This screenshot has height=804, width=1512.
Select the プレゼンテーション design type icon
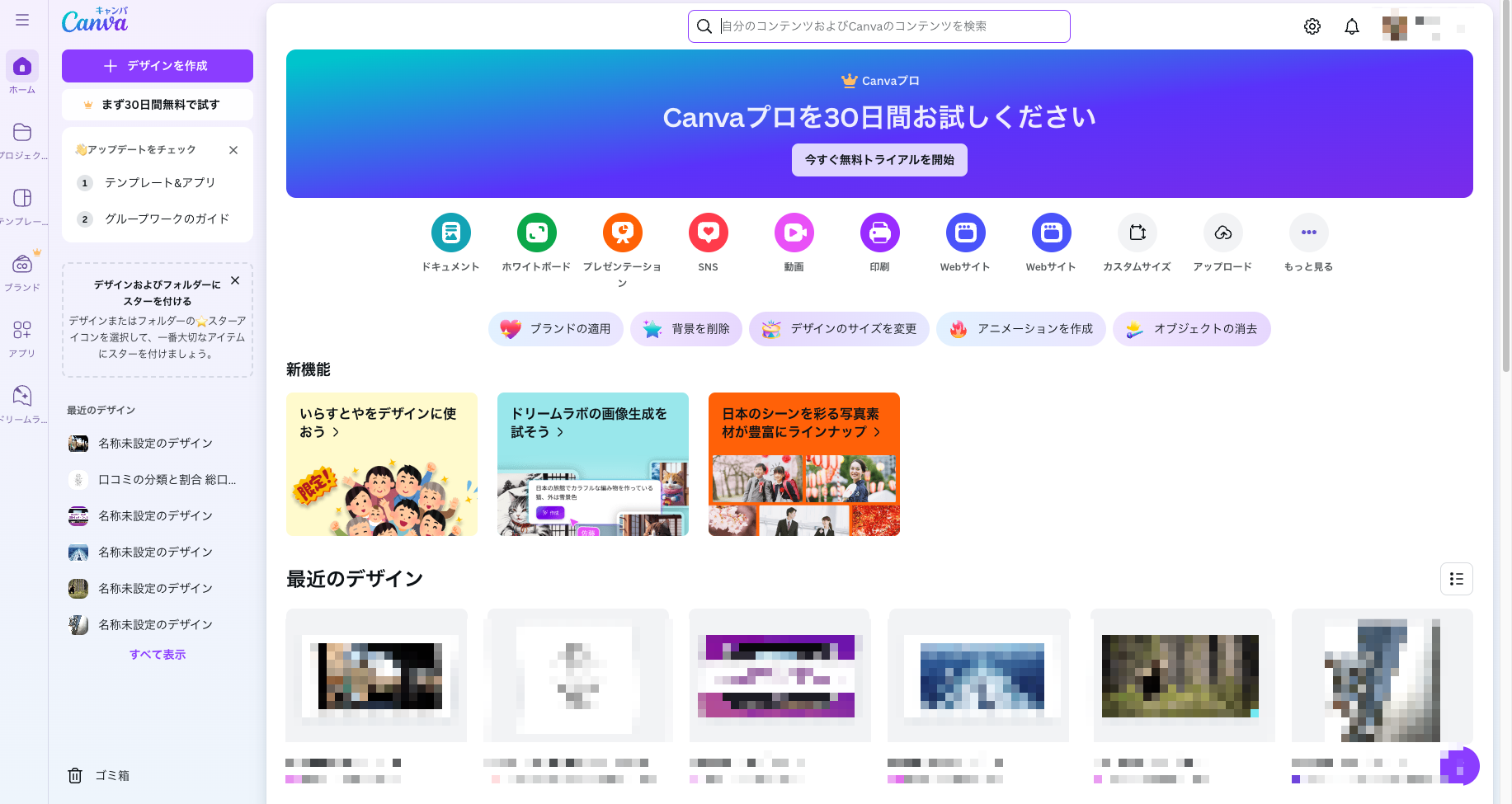point(623,233)
